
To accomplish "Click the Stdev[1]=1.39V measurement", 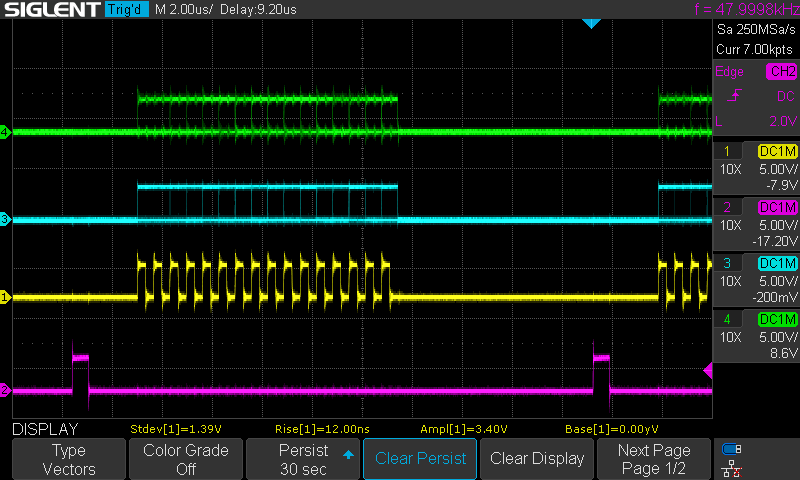I will click(x=176, y=429).
